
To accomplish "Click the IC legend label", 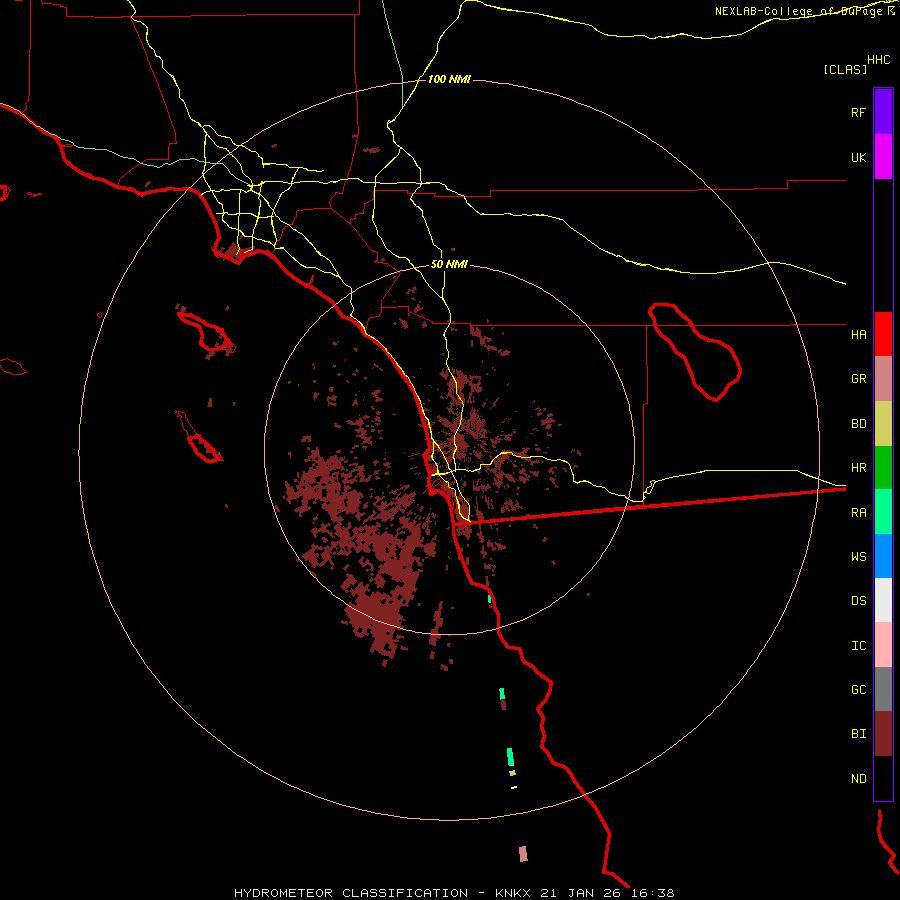I will point(858,646).
